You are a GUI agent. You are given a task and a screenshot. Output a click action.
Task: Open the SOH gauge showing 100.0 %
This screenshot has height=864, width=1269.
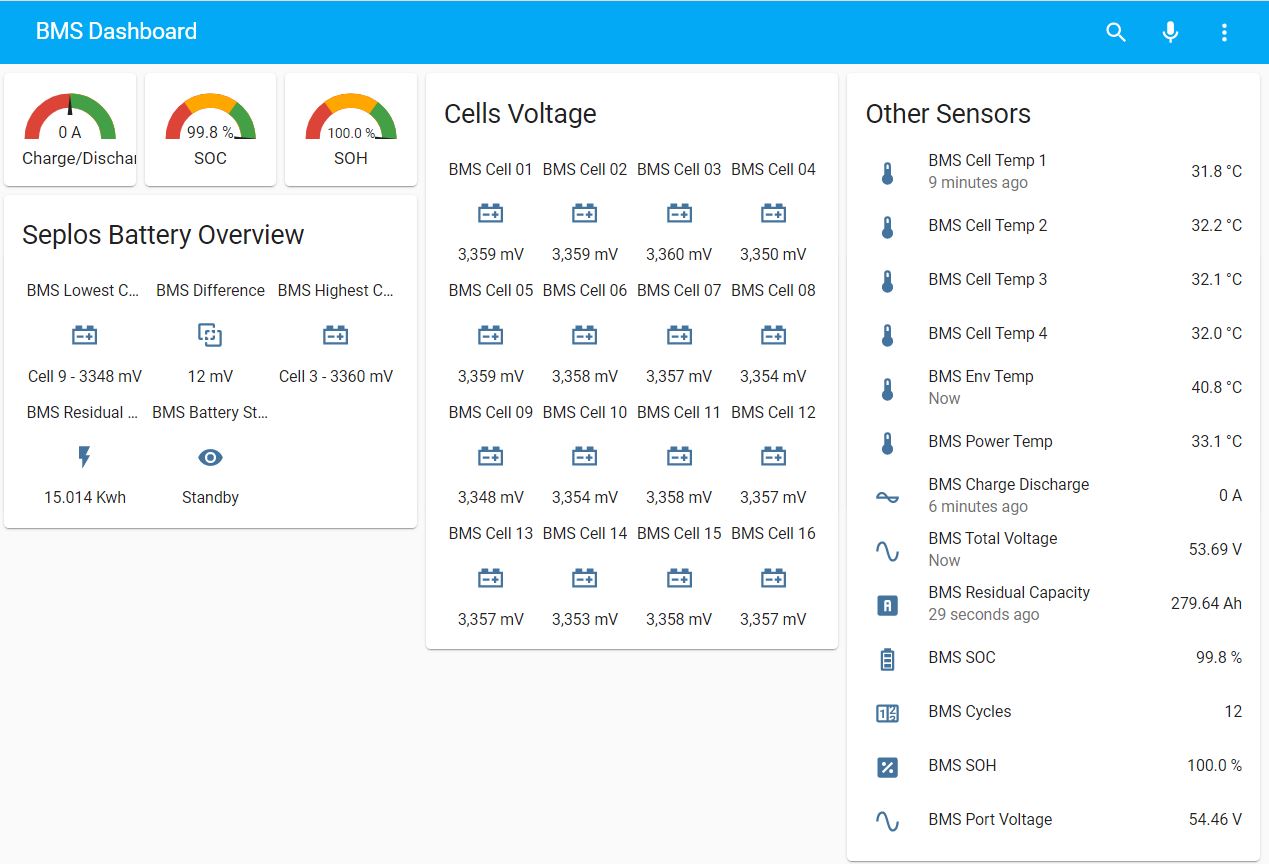click(351, 129)
